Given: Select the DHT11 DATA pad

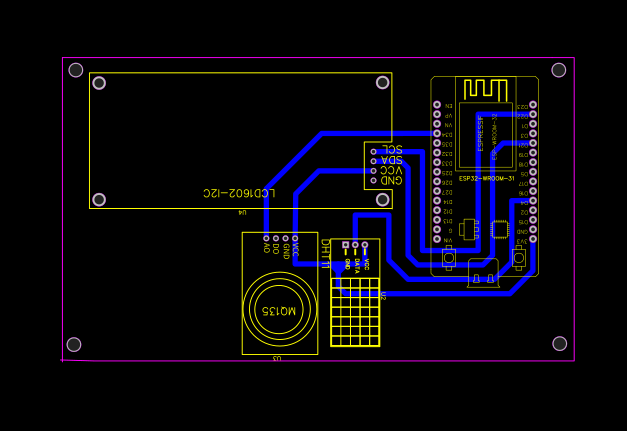Looking at the screenshot, I should [x=355, y=245].
